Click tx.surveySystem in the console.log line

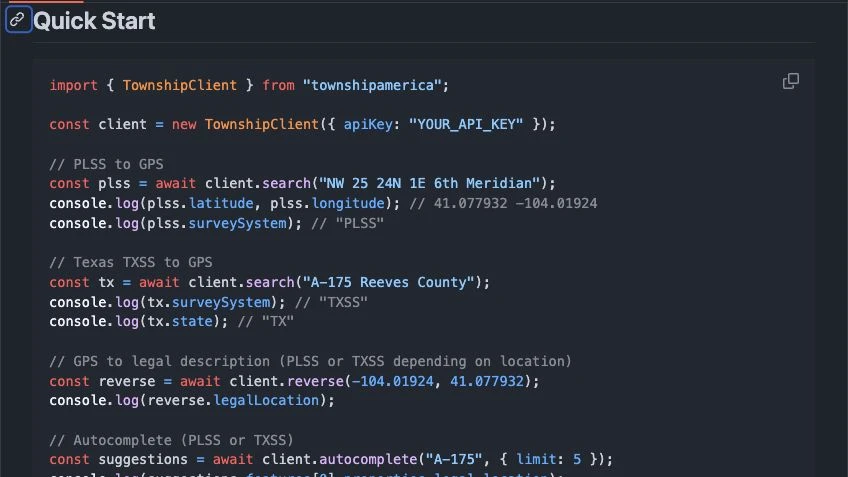pyautogui.click(x=209, y=302)
